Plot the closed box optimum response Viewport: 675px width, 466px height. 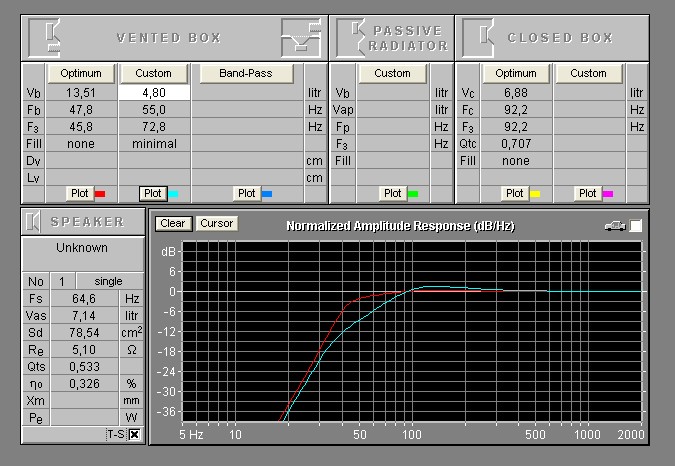coord(514,193)
